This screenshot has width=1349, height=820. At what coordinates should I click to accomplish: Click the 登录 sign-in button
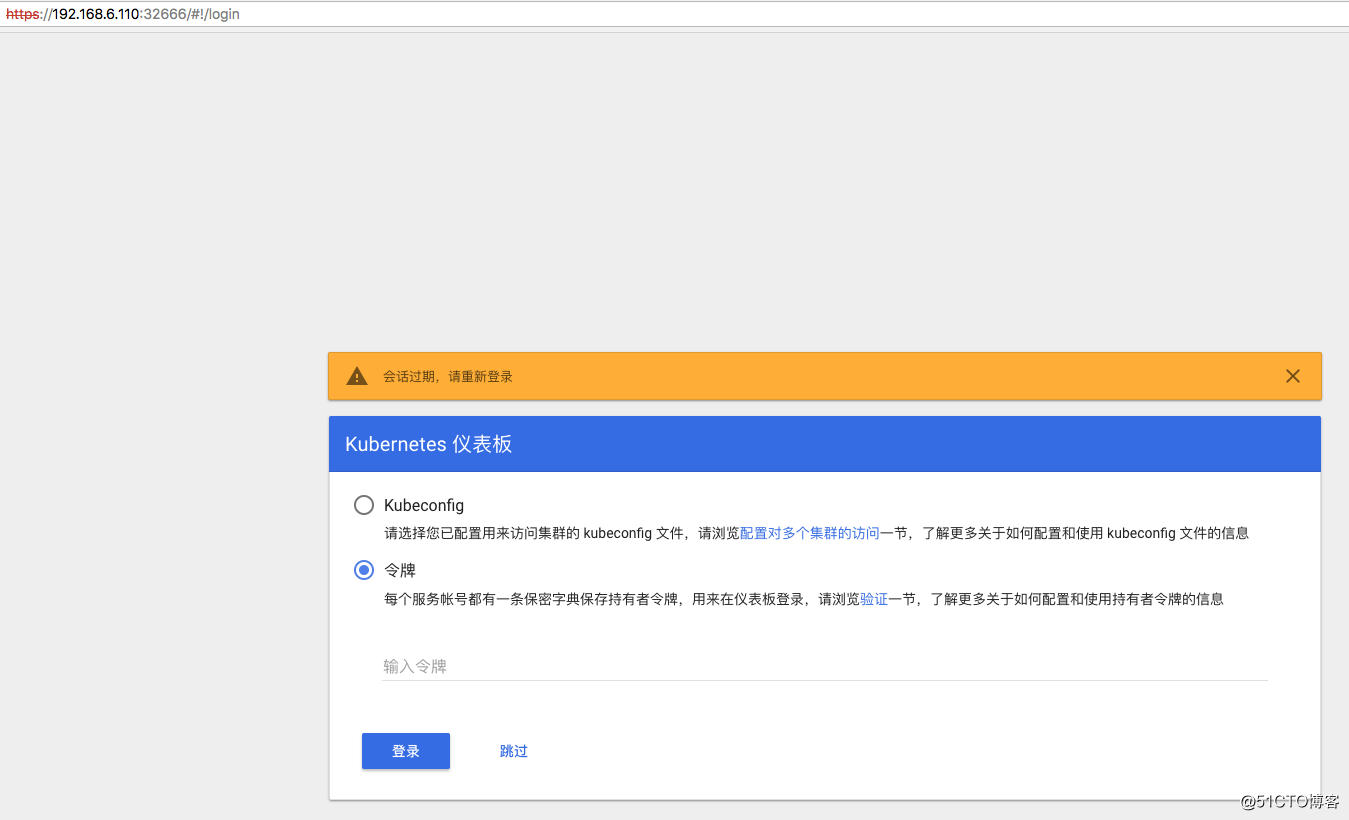click(406, 751)
